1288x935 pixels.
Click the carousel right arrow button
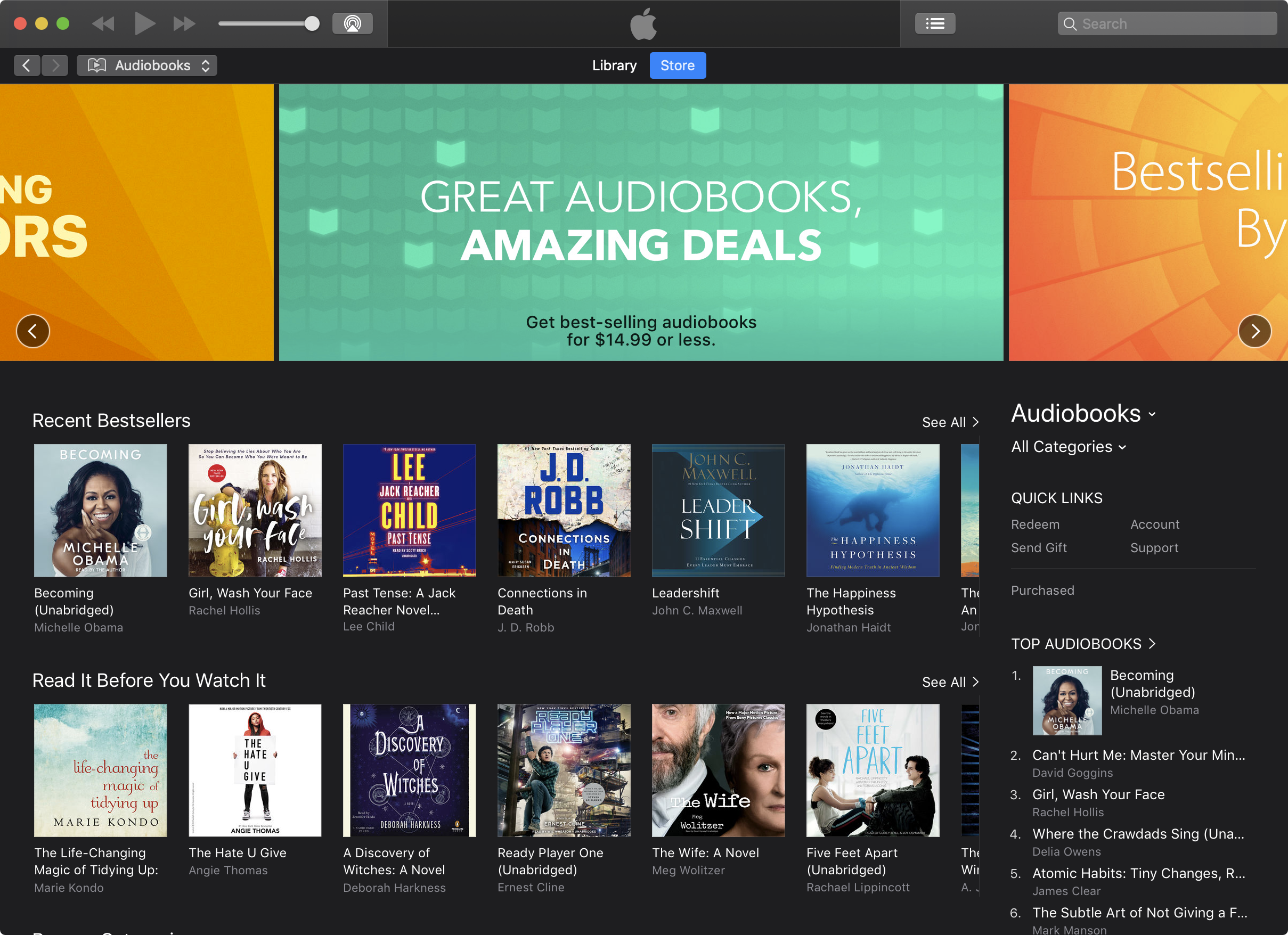pos(1256,331)
